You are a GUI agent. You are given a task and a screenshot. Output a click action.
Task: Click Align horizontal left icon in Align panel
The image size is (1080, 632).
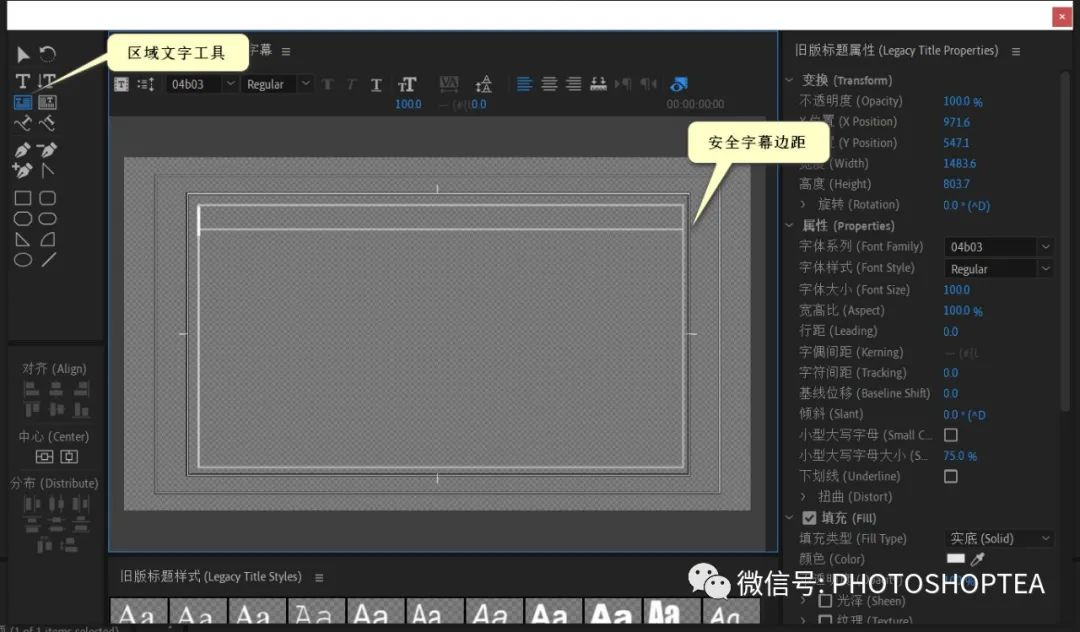point(32,390)
